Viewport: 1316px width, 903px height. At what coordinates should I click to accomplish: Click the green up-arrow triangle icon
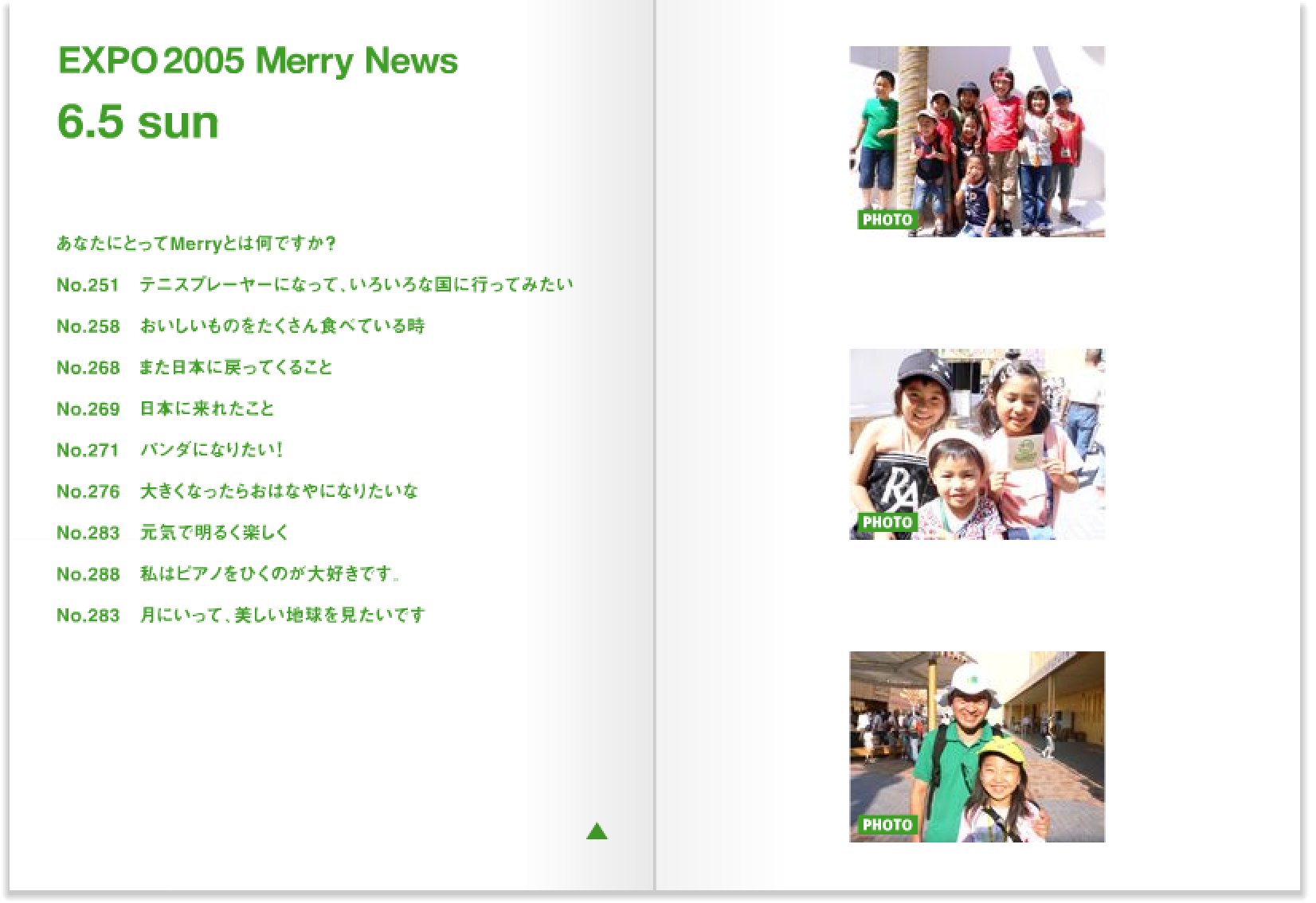pos(597,831)
